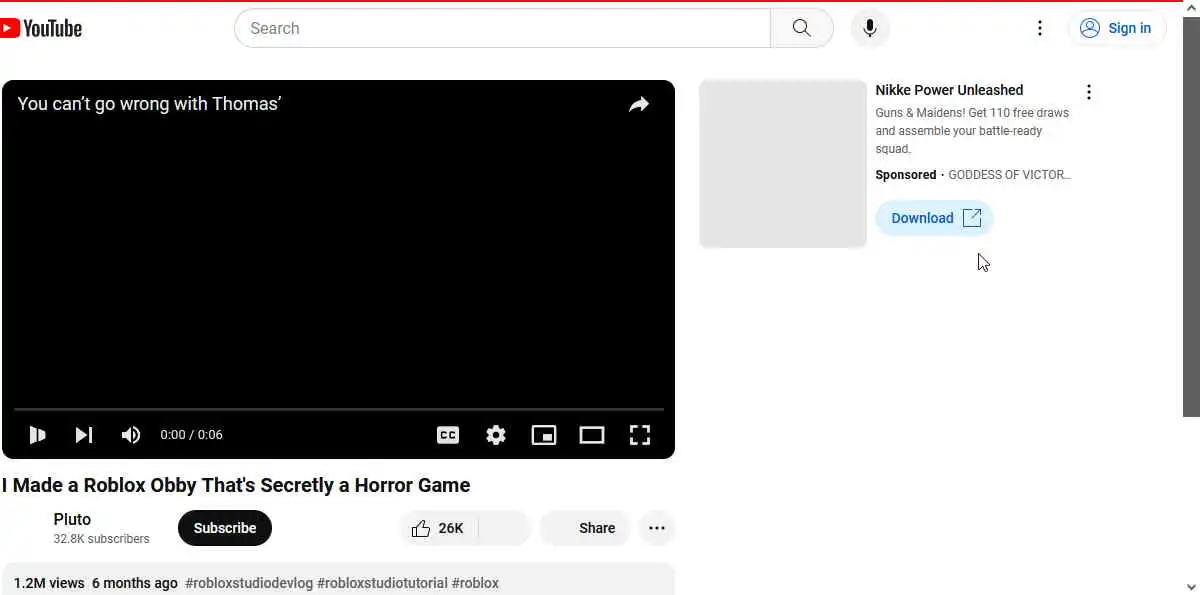Click the page vertical scrollbar
1200x595 pixels.
[1191, 217]
